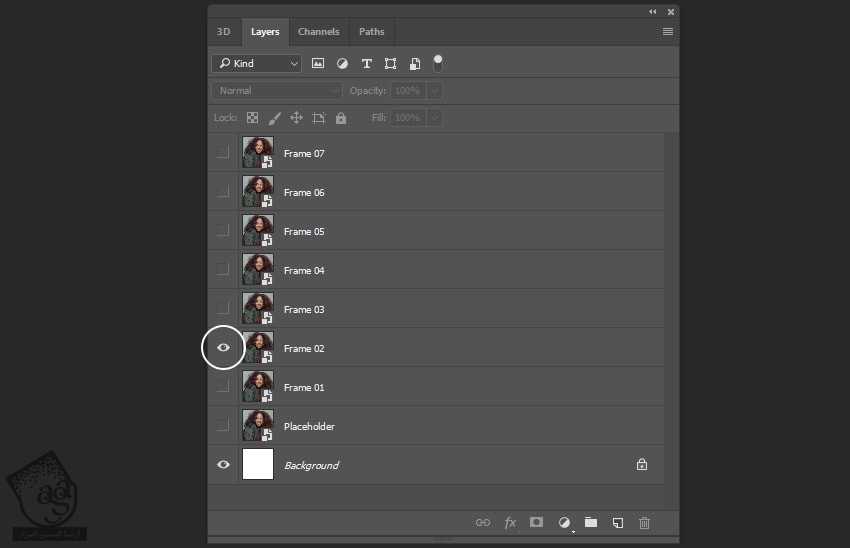The width and height of the screenshot is (850, 548).
Task: Filter layers by pixel layer icon
Action: click(318, 63)
